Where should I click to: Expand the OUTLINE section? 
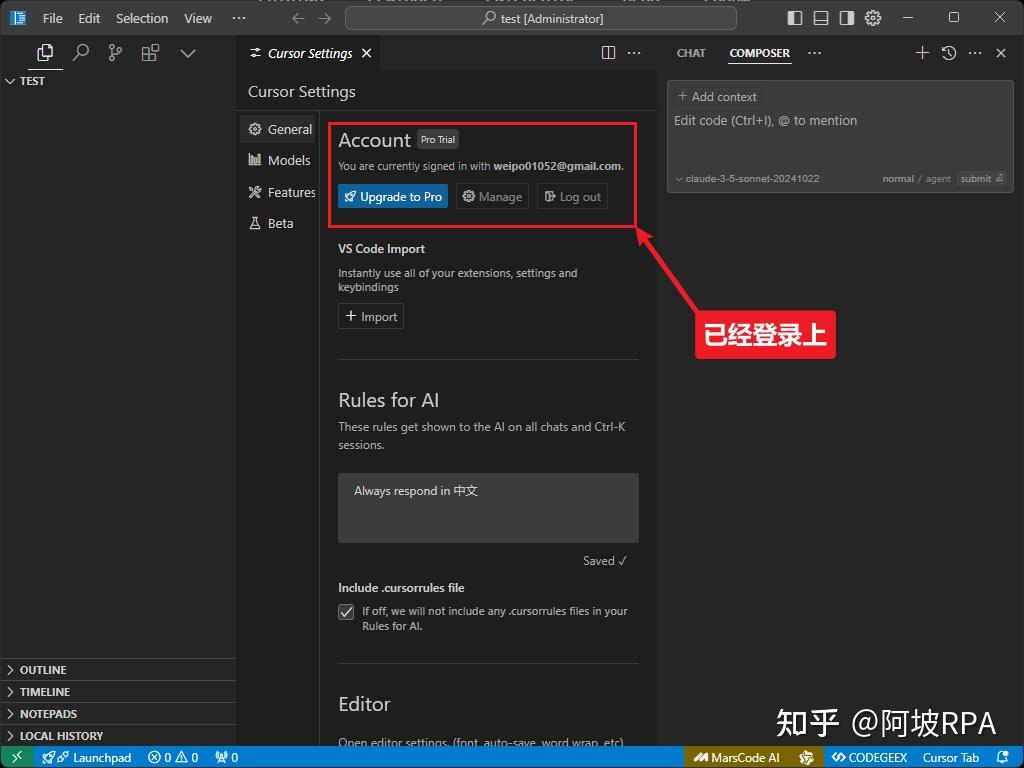coord(43,670)
